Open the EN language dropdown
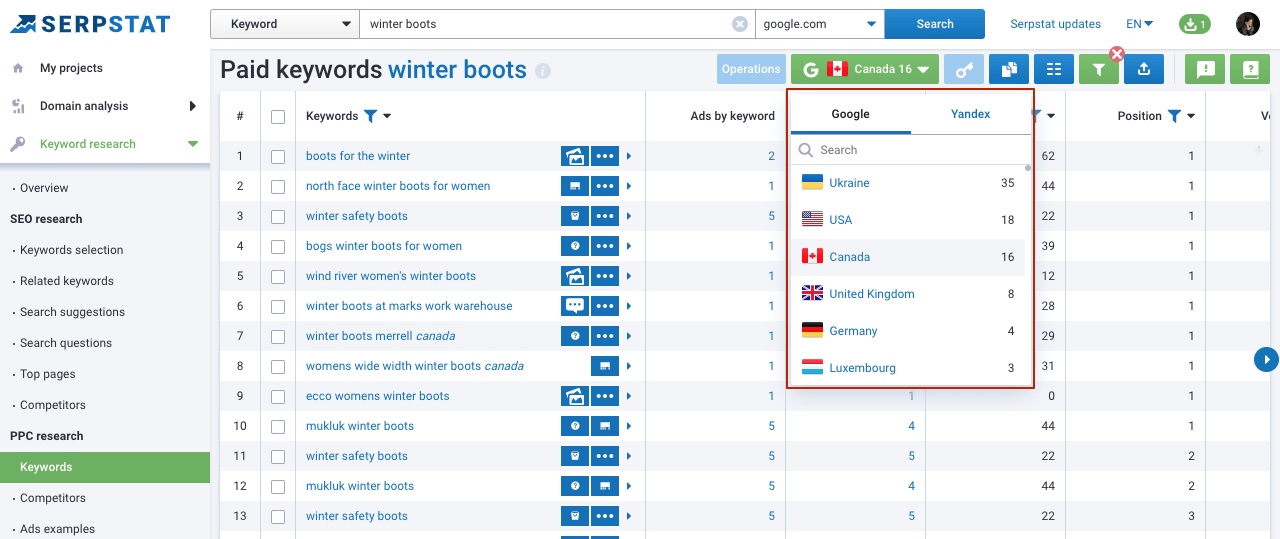 click(x=1139, y=24)
